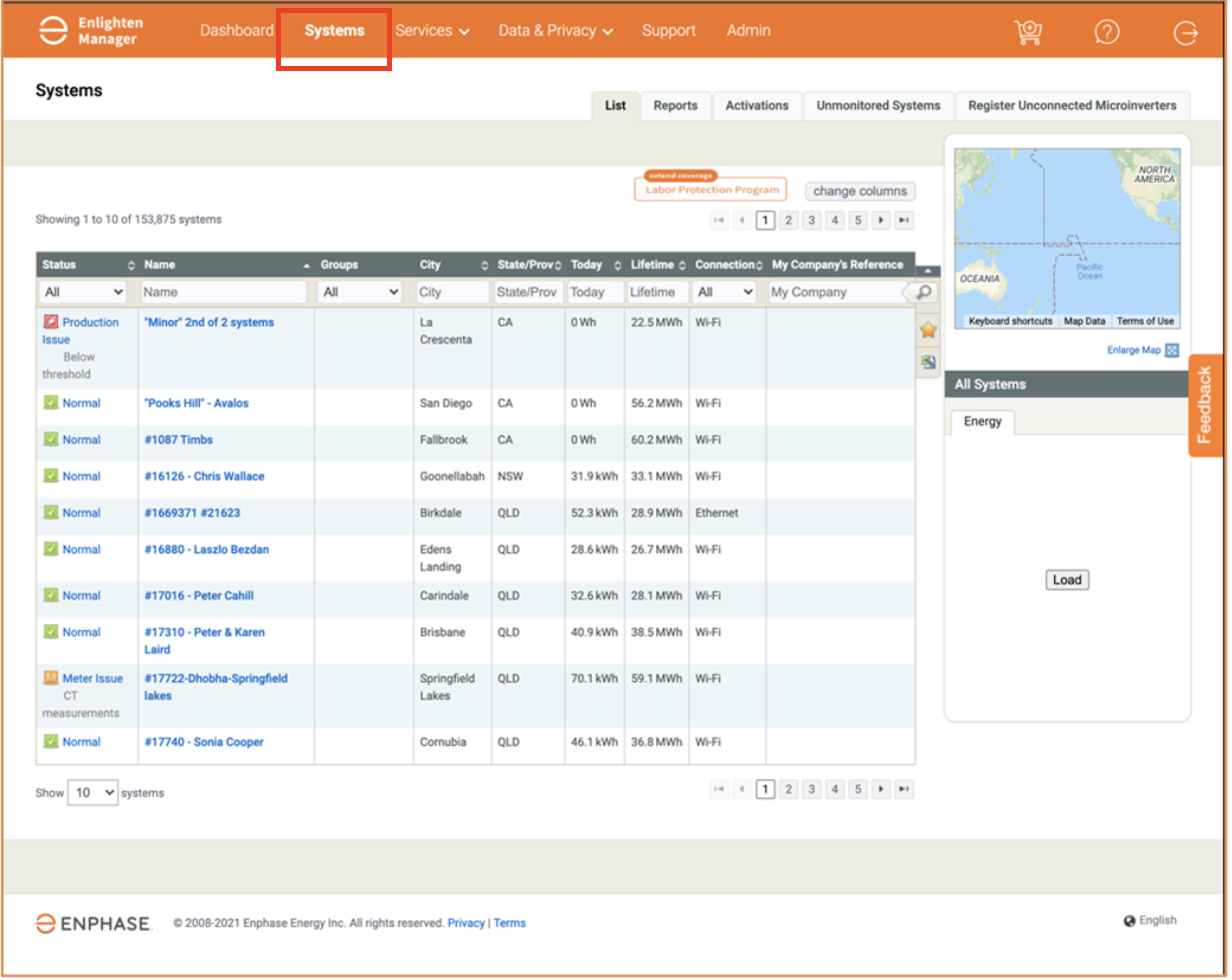Open the Services menu

coord(432,31)
